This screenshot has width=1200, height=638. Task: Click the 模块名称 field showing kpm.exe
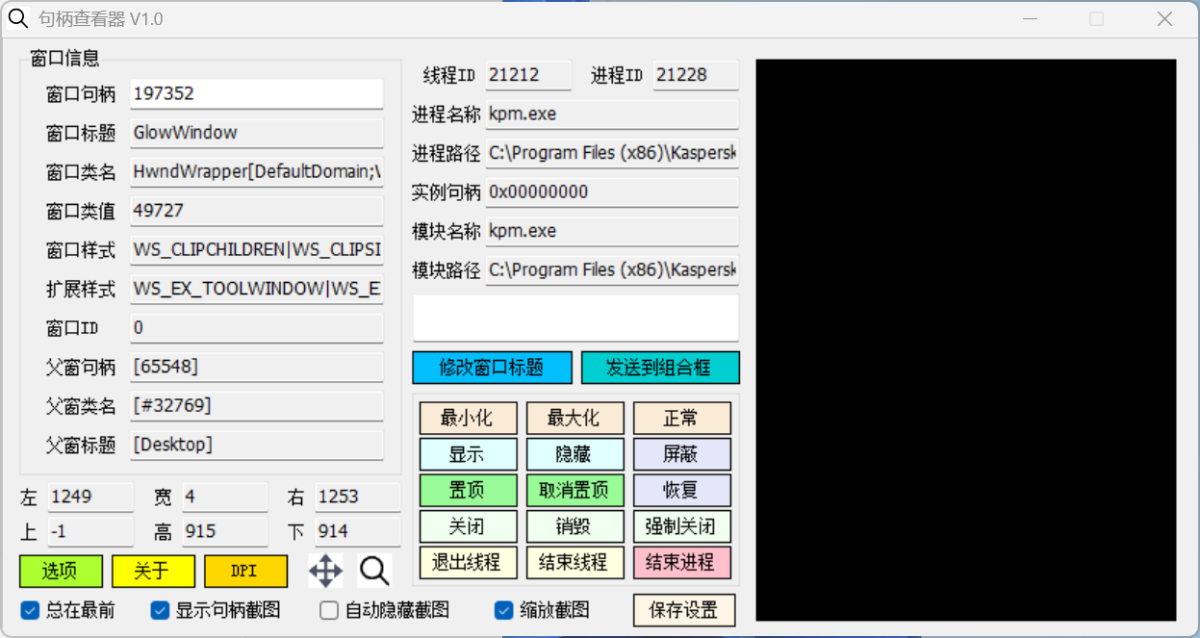click(612, 231)
